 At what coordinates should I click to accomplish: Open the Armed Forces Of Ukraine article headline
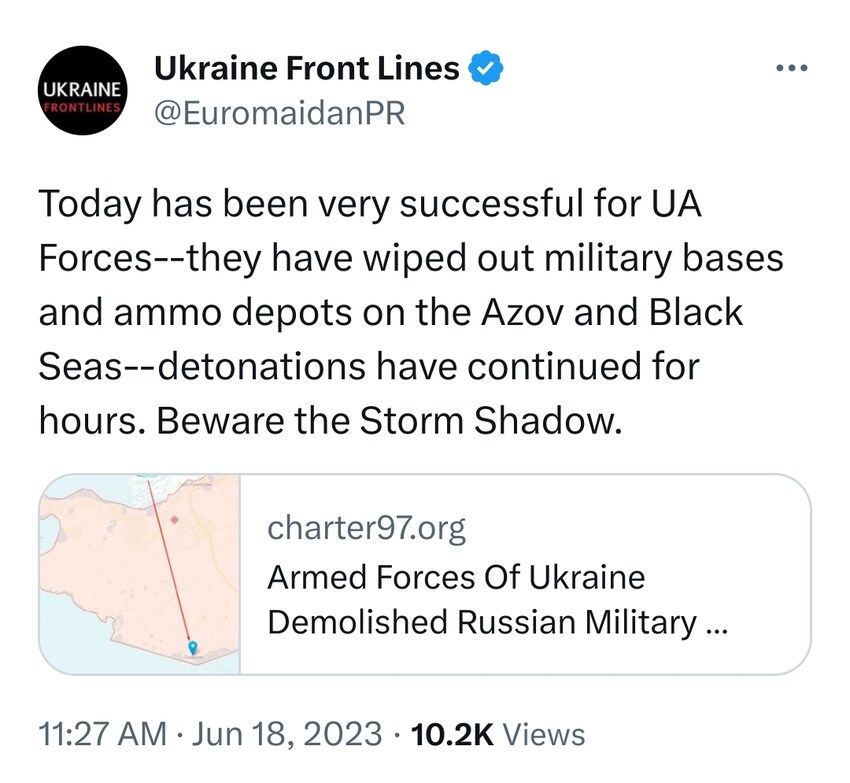456,577
